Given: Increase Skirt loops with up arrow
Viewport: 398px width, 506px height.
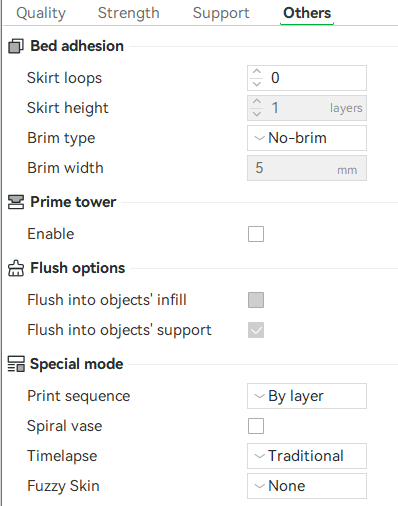Looking at the screenshot, I should [x=257, y=72].
